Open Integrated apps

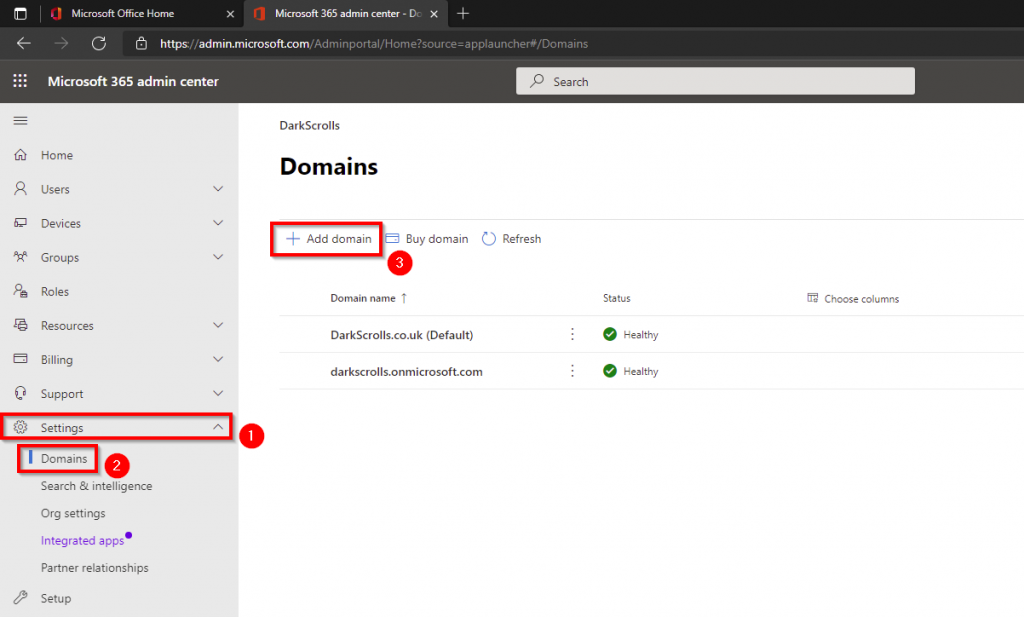[82, 541]
